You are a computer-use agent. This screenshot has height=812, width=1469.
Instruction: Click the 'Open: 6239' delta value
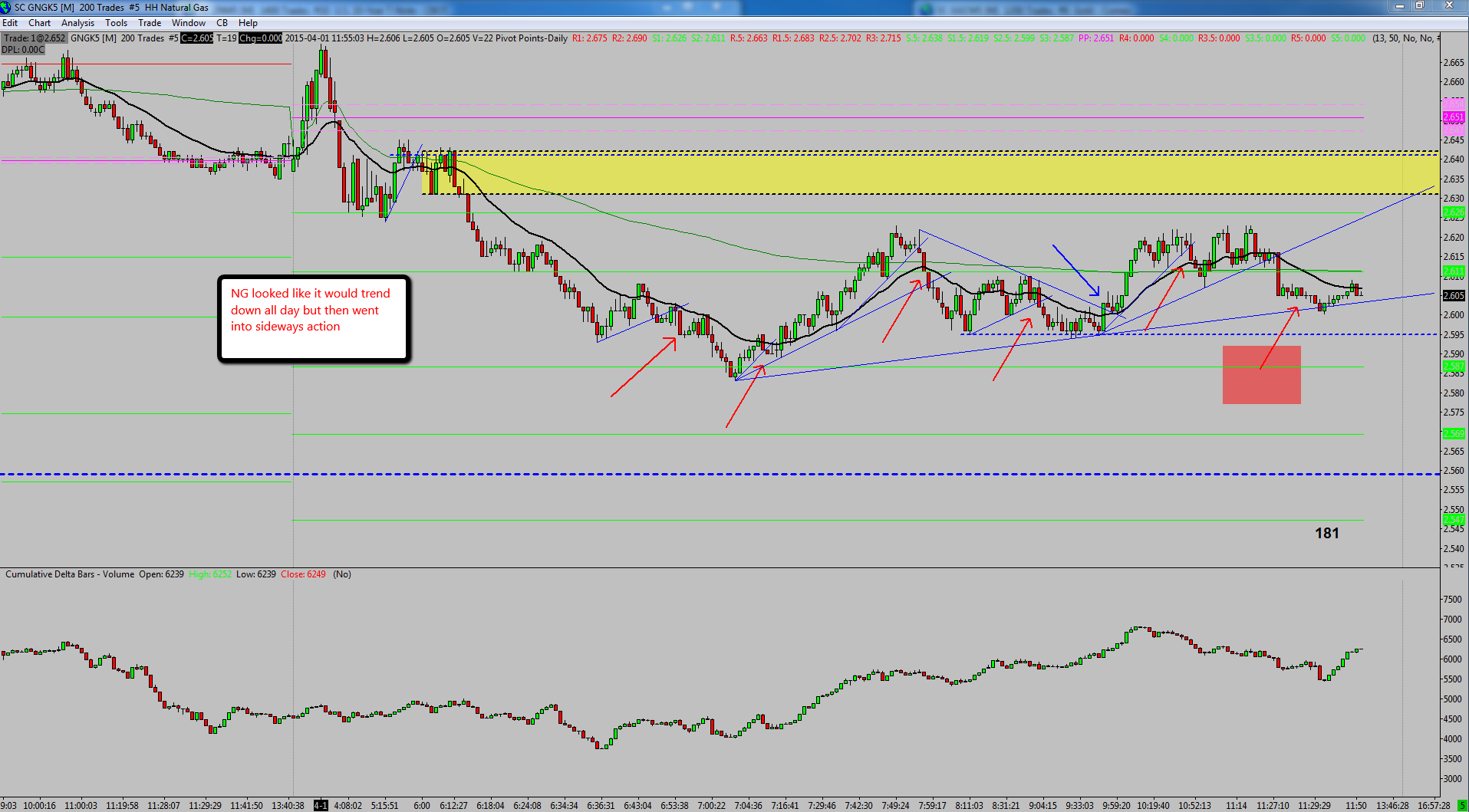coord(161,574)
